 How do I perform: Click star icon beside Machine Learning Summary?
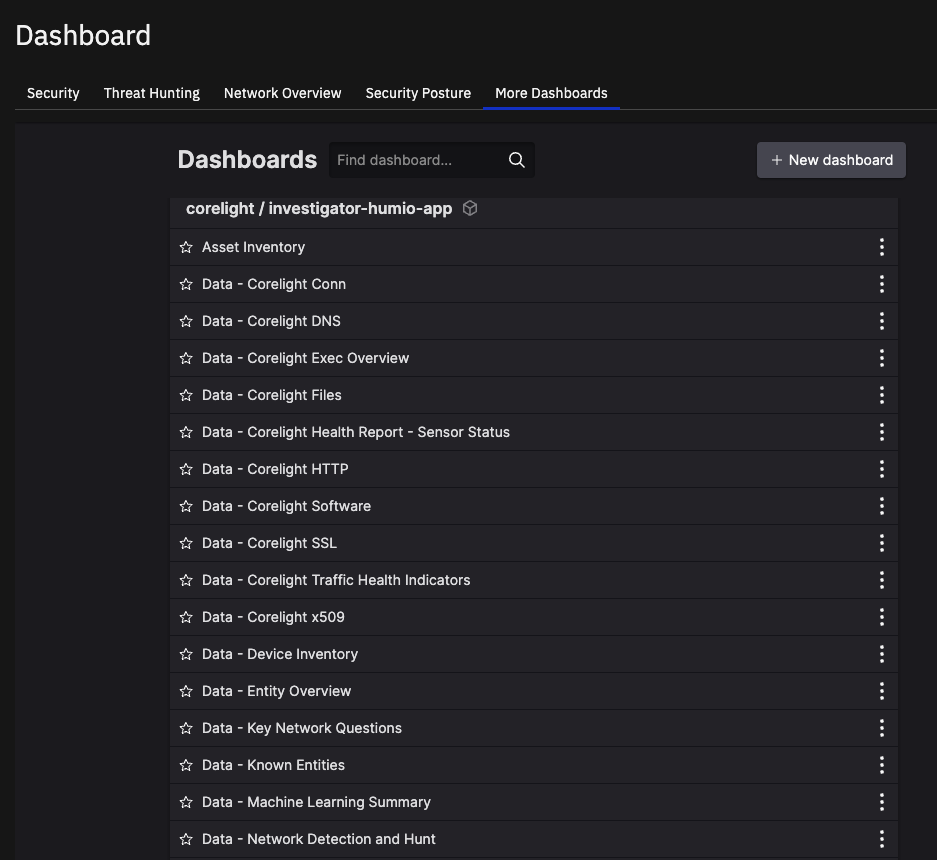pyautogui.click(x=186, y=803)
